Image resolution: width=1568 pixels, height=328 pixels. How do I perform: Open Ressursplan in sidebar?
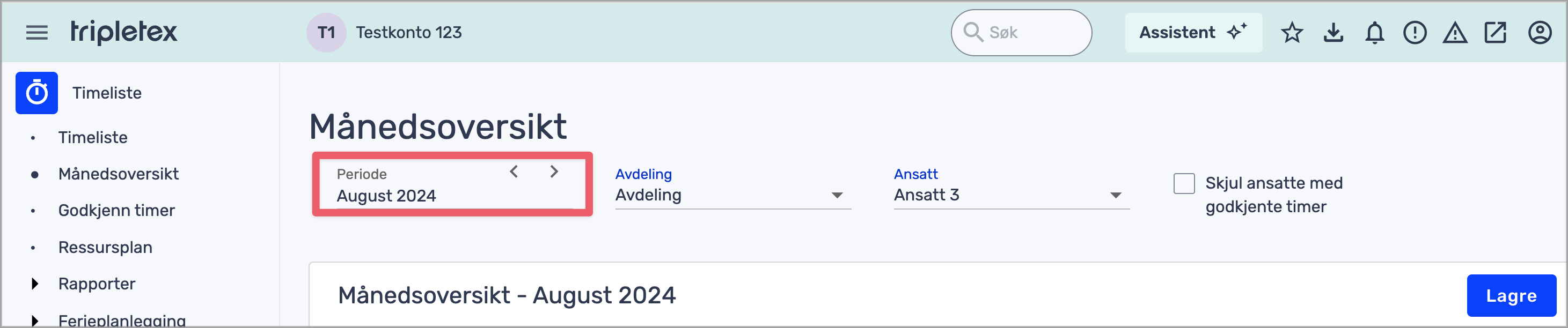(105, 248)
